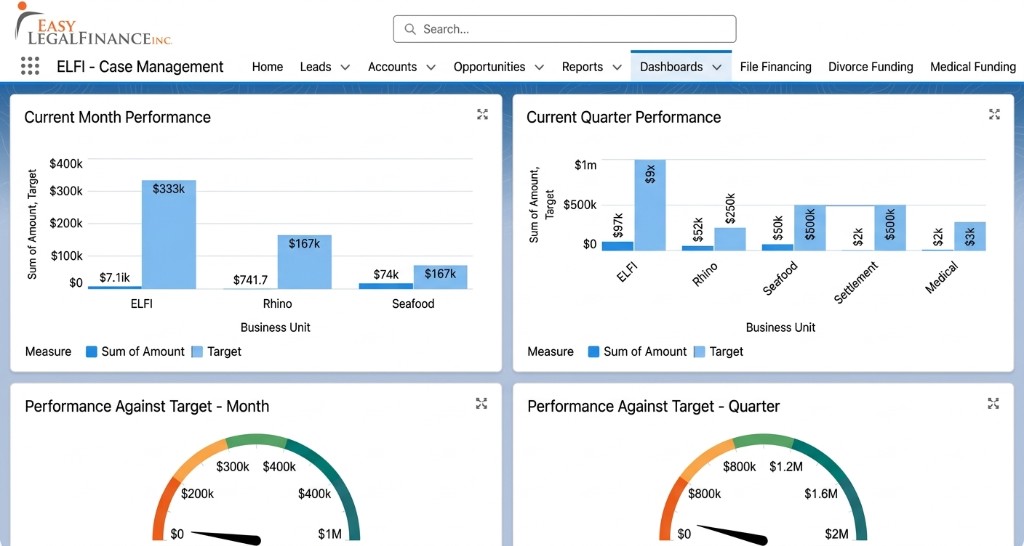
Task: Click the $3k Medical quarter target bar
Action: [x=970, y=236]
